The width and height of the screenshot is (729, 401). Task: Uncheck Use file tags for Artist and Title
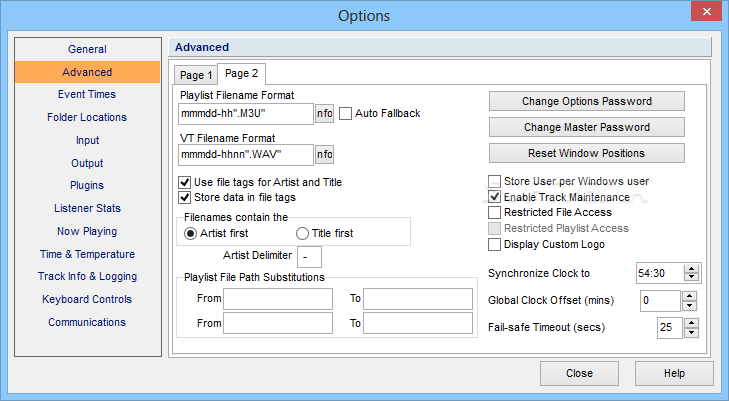185,182
